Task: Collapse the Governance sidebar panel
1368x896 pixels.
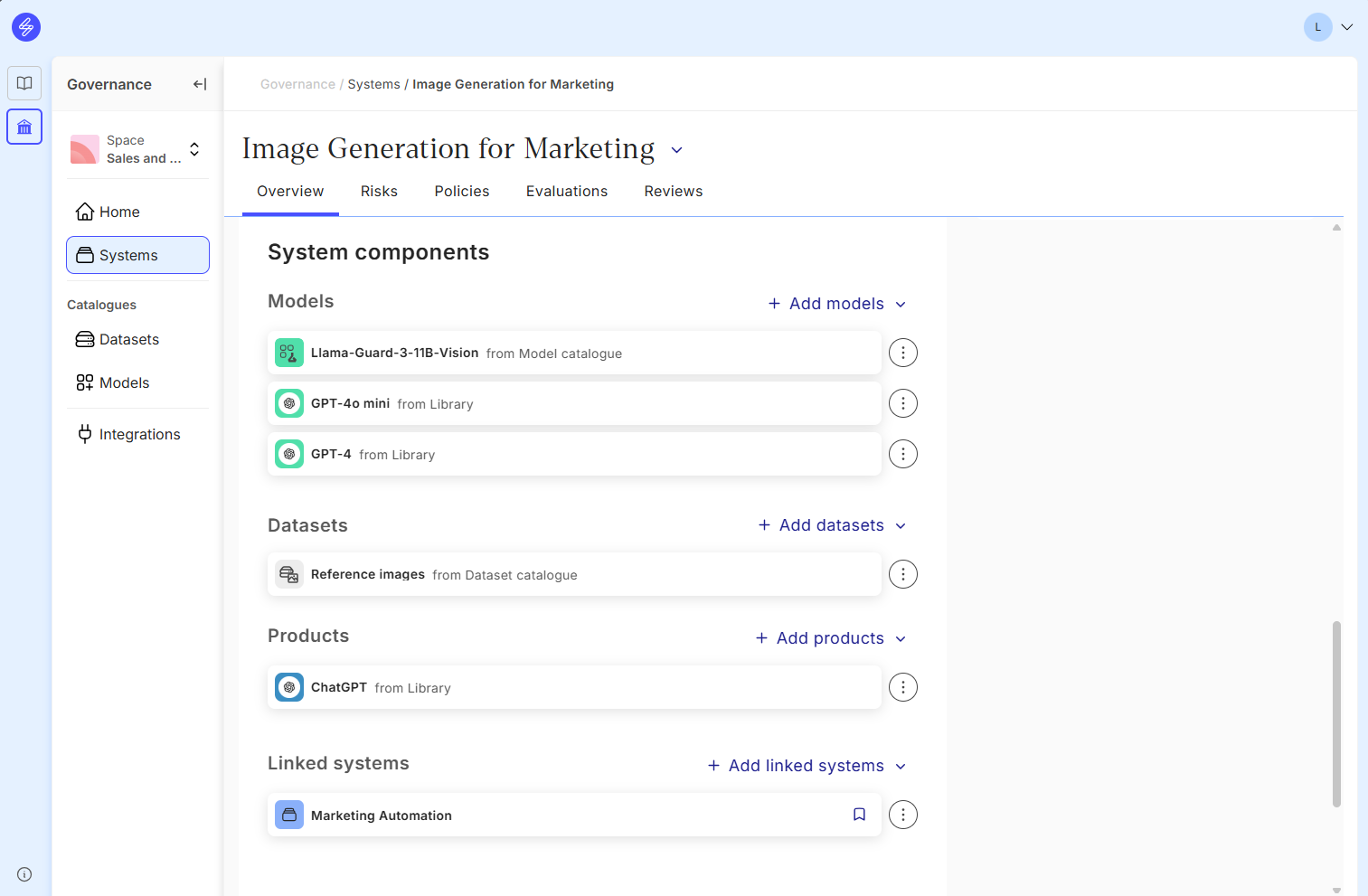Action: tap(200, 84)
